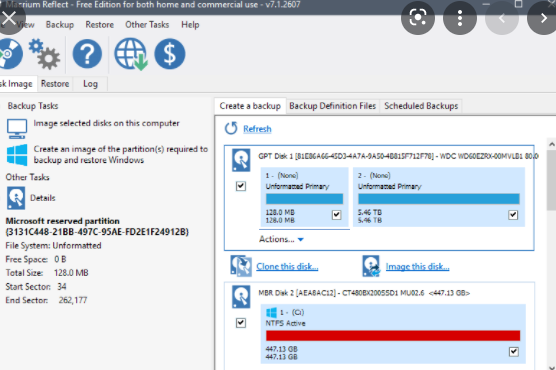
Task: Click the 128.0 MB partition blue usage bar
Action: pos(304,199)
